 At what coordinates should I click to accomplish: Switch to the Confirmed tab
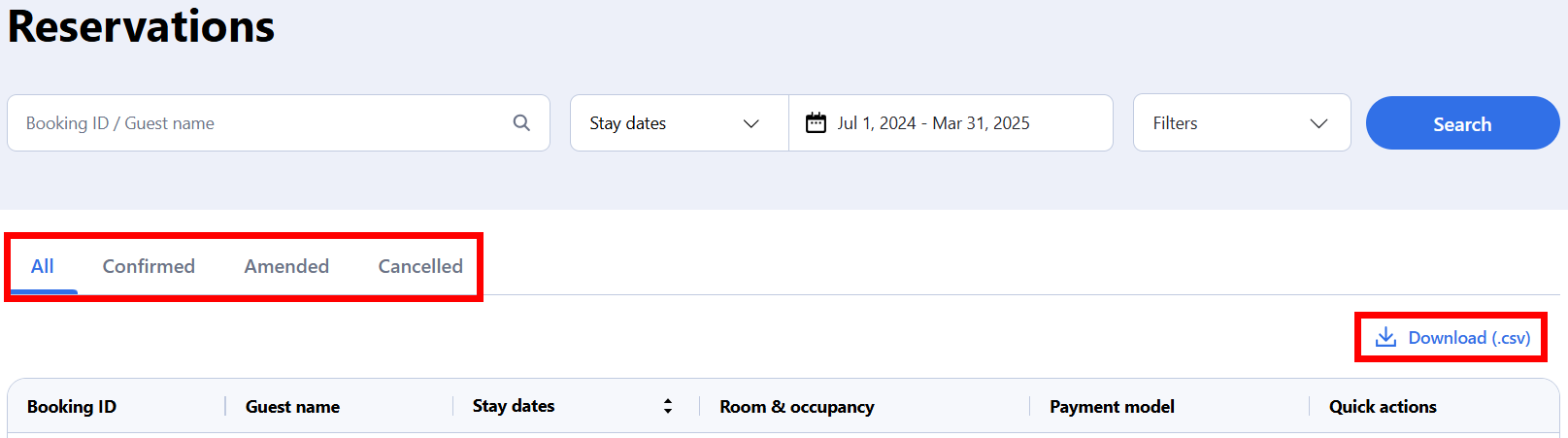click(x=149, y=266)
